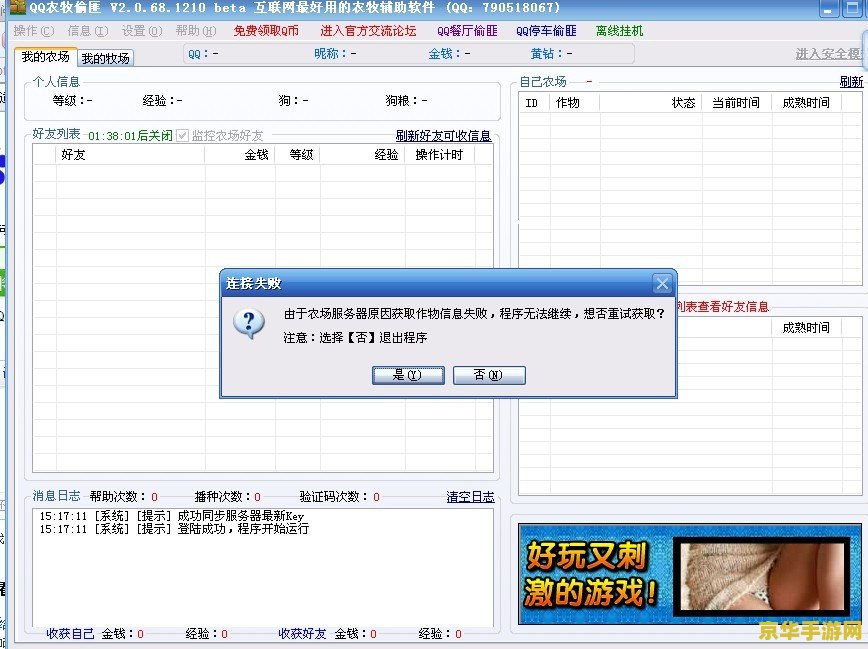
Task: Close the 连接失败 dialog with X
Action: point(662,284)
